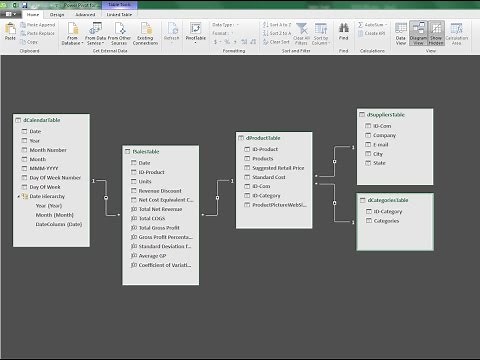Select Total COGS measure
The image size is (480, 360).
click(x=152, y=218)
